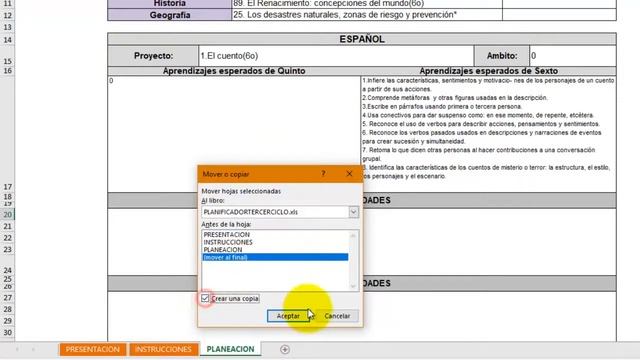This screenshot has width=640, height=360.
Task: Select PRESENTACION in sheet list
Action: click(227, 235)
